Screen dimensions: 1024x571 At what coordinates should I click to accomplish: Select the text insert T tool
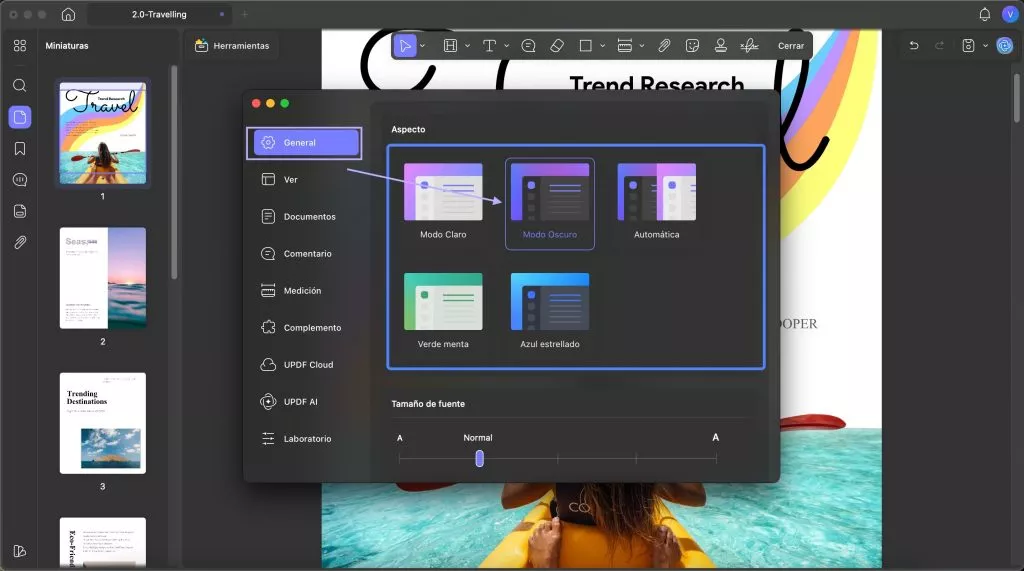(489, 46)
